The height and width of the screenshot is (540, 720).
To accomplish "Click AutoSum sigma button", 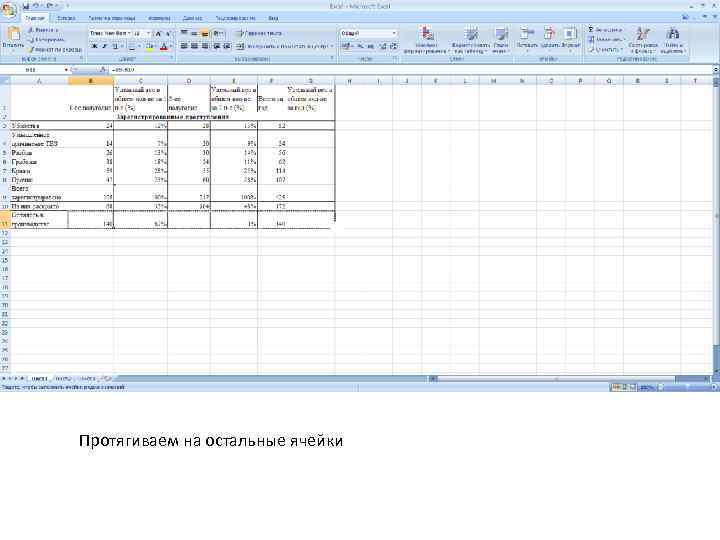I will pyautogui.click(x=591, y=30).
